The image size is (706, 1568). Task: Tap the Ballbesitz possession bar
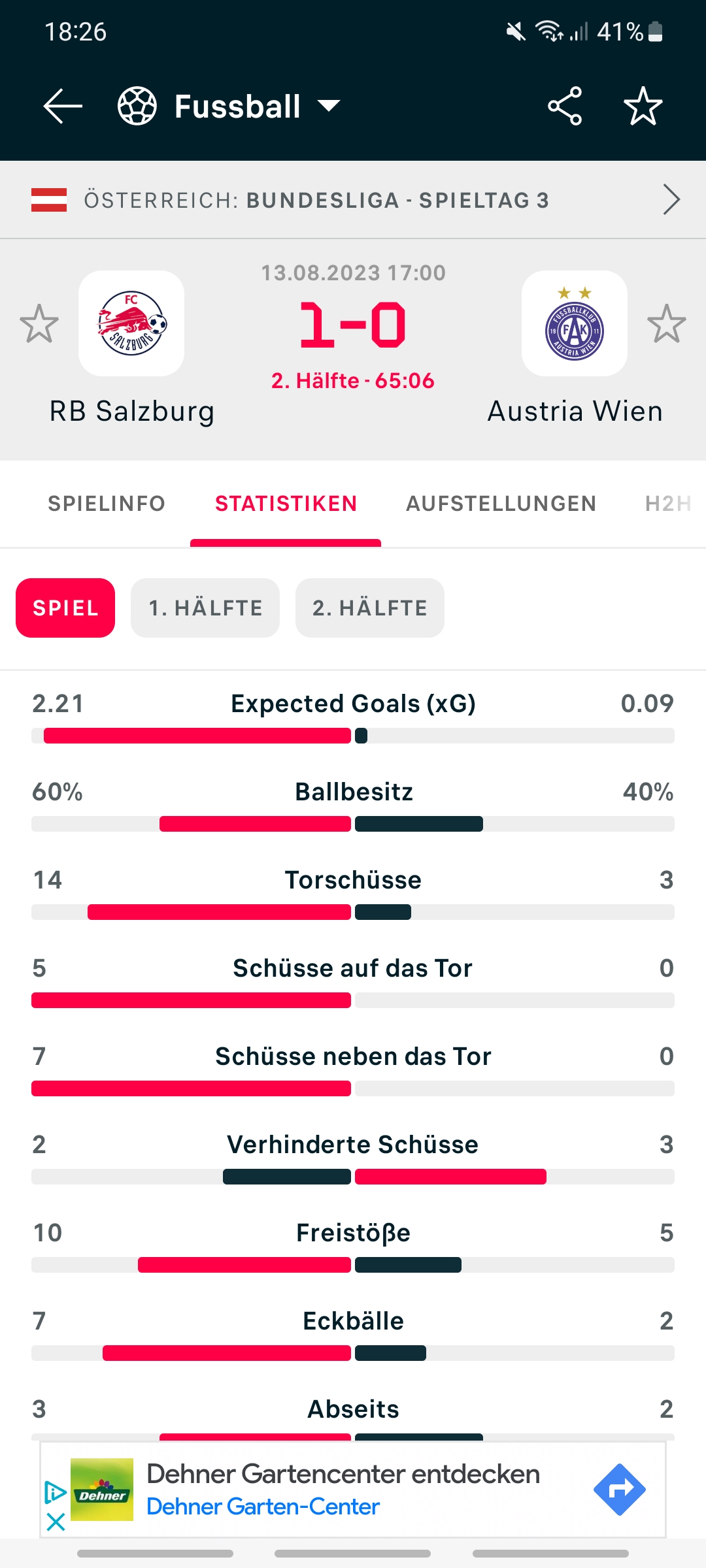click(353, 824)
